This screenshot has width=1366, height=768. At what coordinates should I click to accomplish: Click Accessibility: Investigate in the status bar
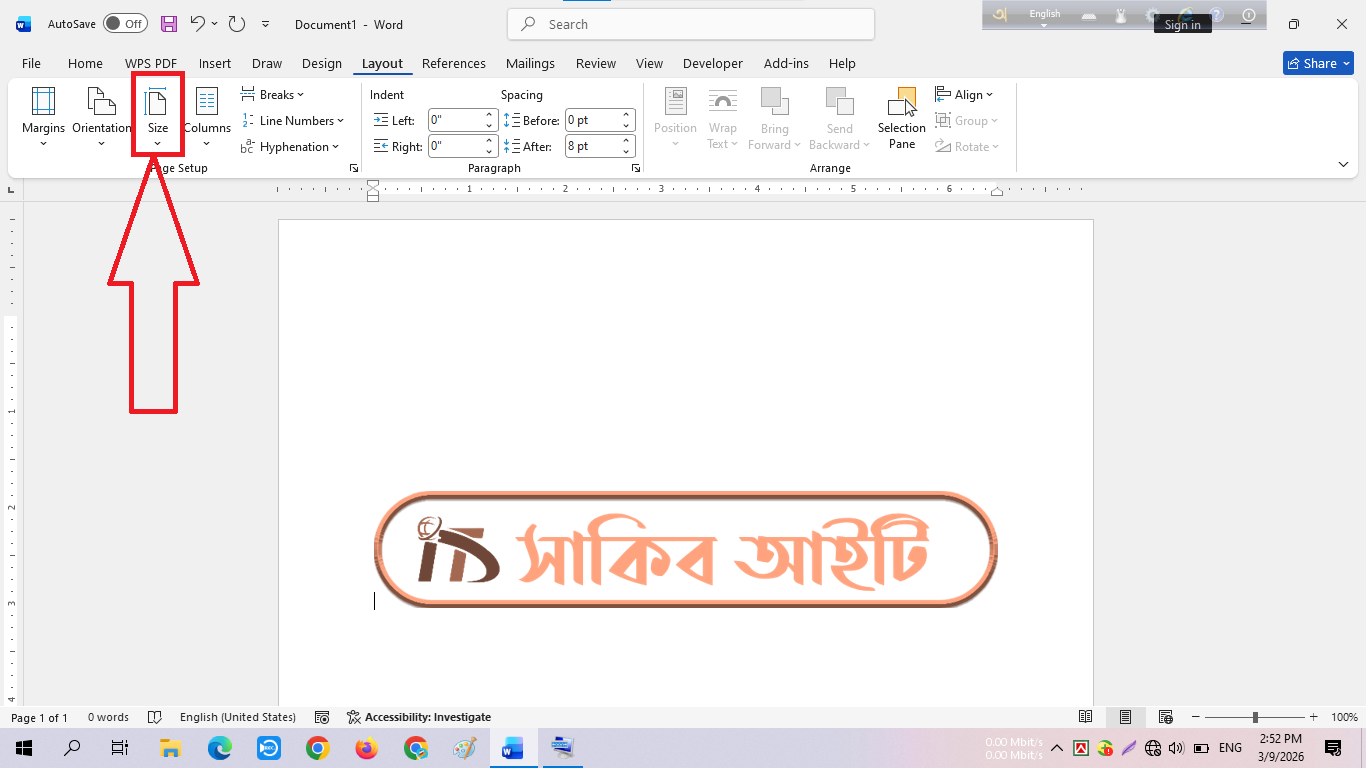pos(419,717)
